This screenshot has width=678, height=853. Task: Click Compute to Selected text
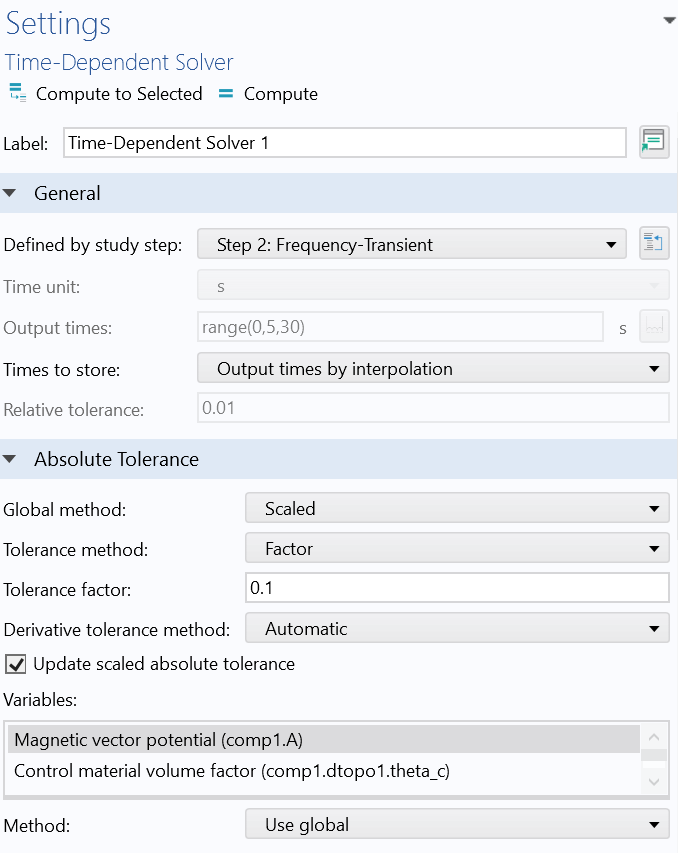tap(119, 94)
